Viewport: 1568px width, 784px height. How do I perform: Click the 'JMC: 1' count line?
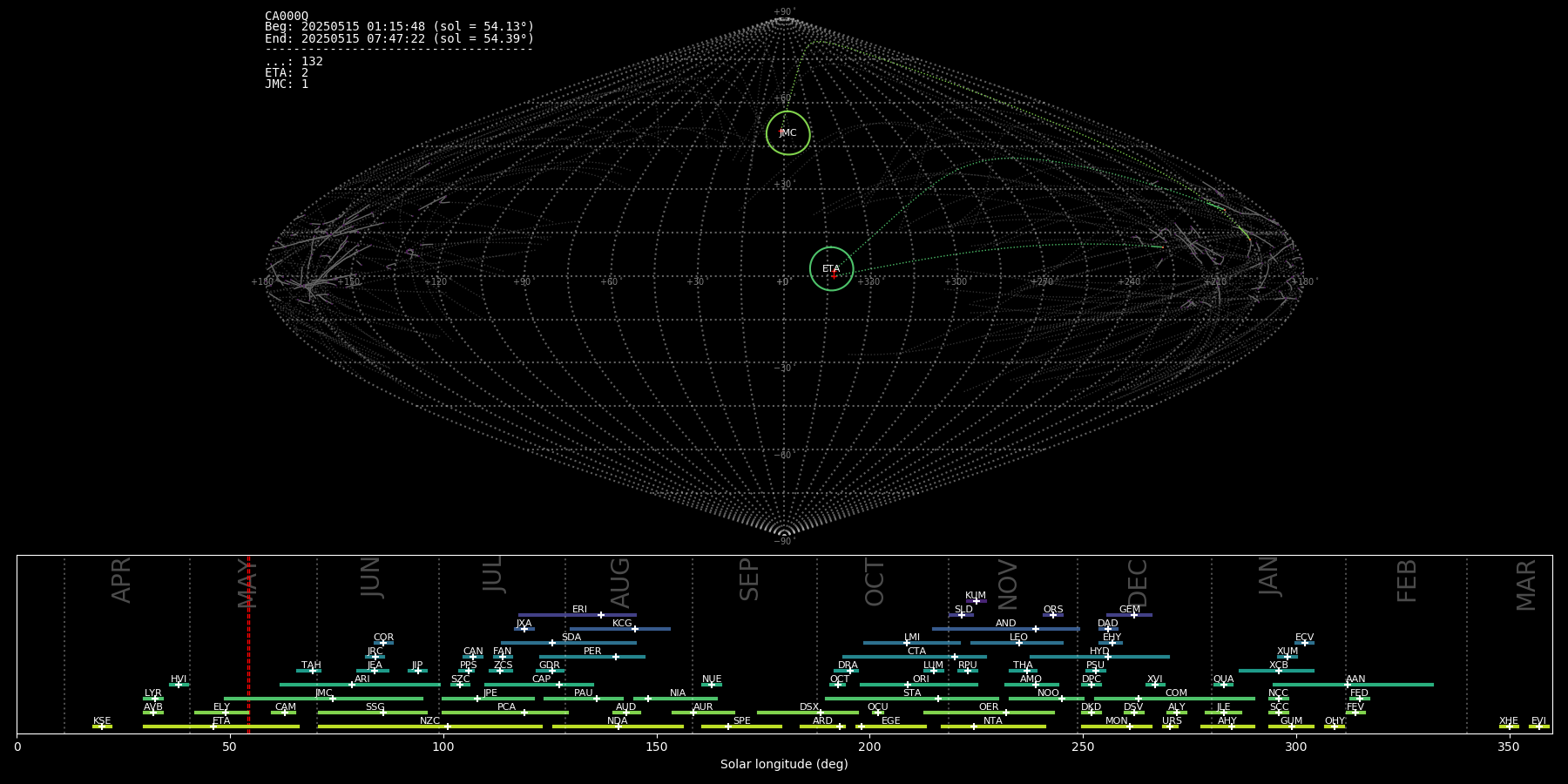(287, 84)
